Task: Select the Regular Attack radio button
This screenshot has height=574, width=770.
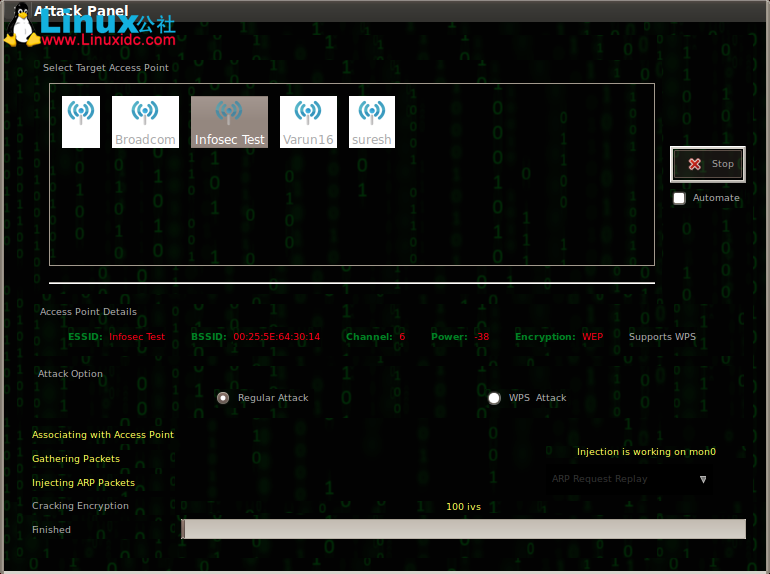Action: (x=224, y=398)
